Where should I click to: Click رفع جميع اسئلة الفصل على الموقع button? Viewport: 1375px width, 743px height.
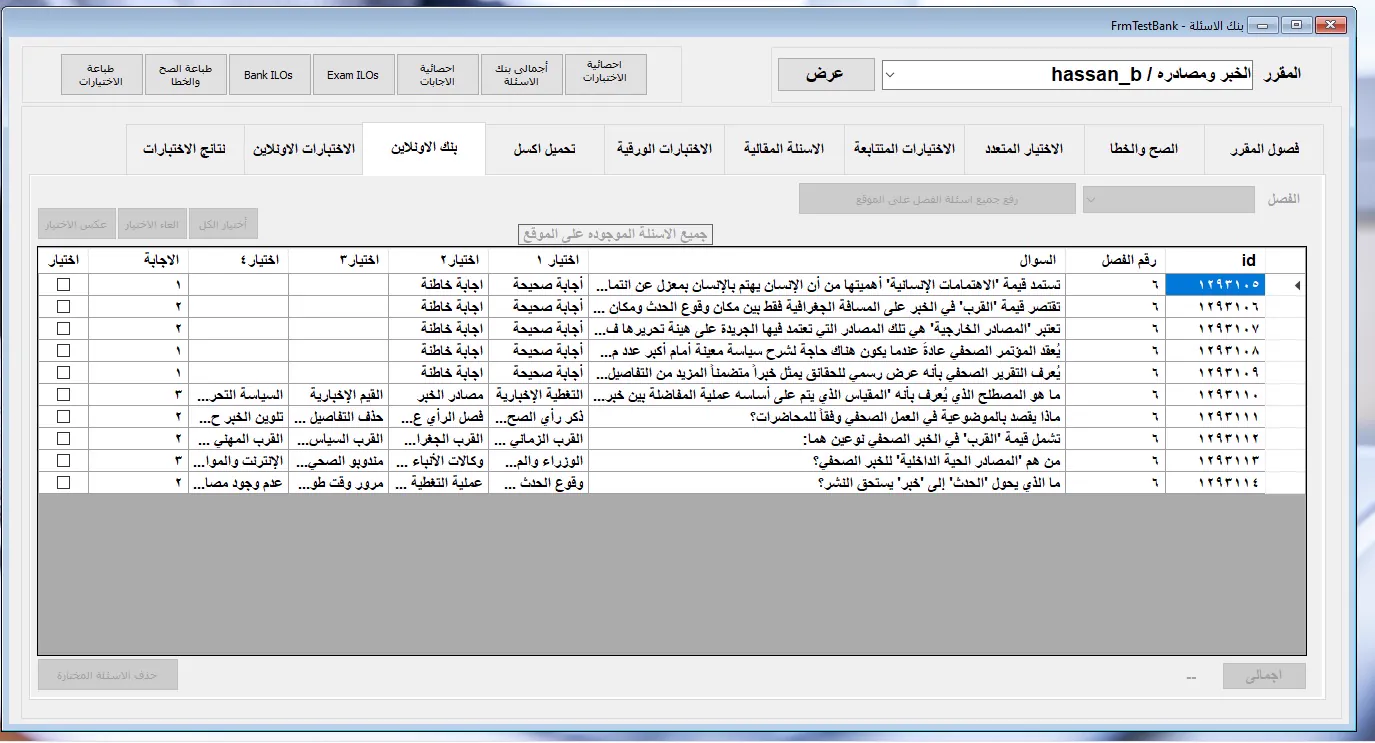click(x=937, y=199)
